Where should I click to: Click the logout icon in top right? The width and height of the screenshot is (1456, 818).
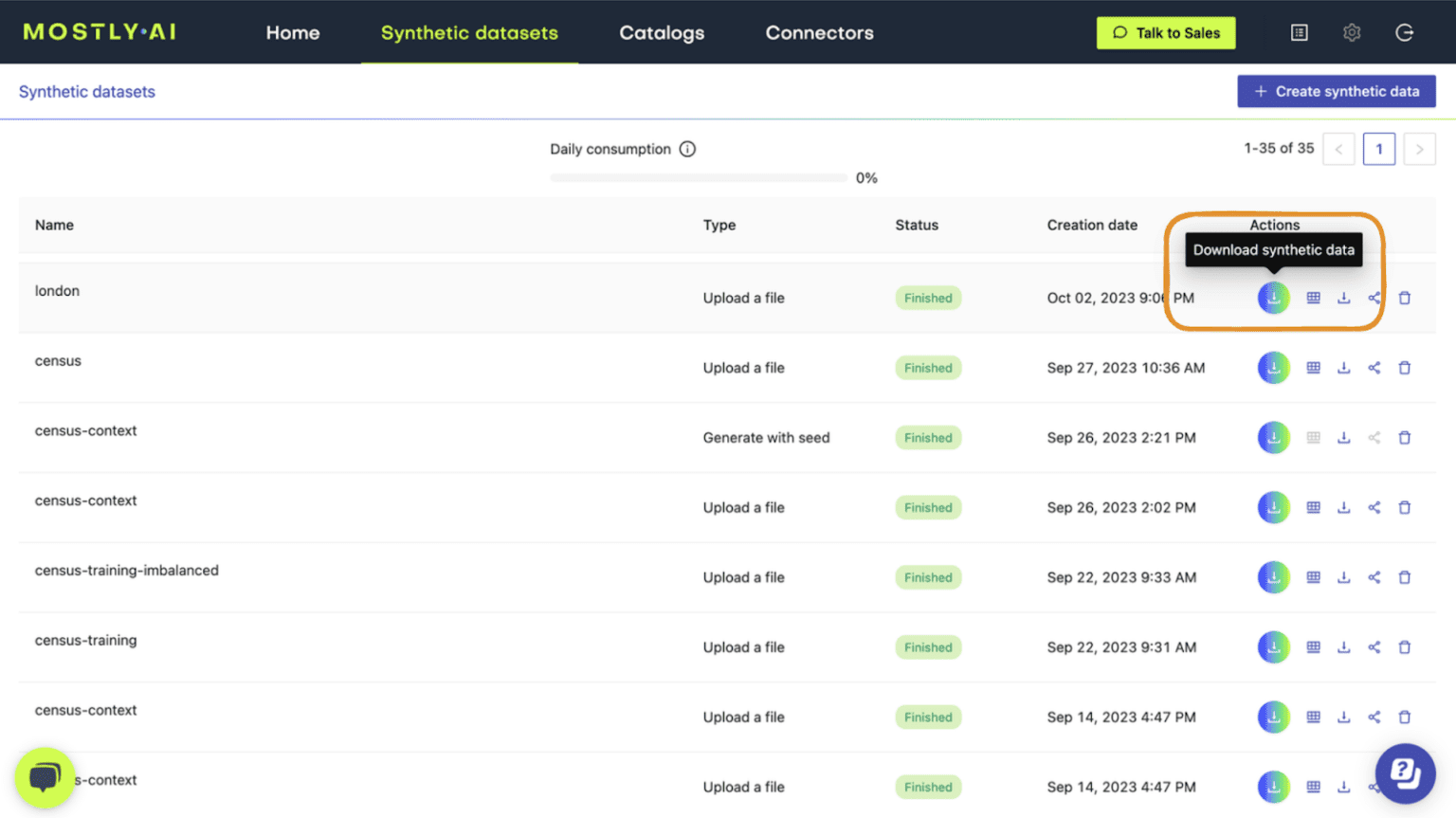coord(1405,32)
